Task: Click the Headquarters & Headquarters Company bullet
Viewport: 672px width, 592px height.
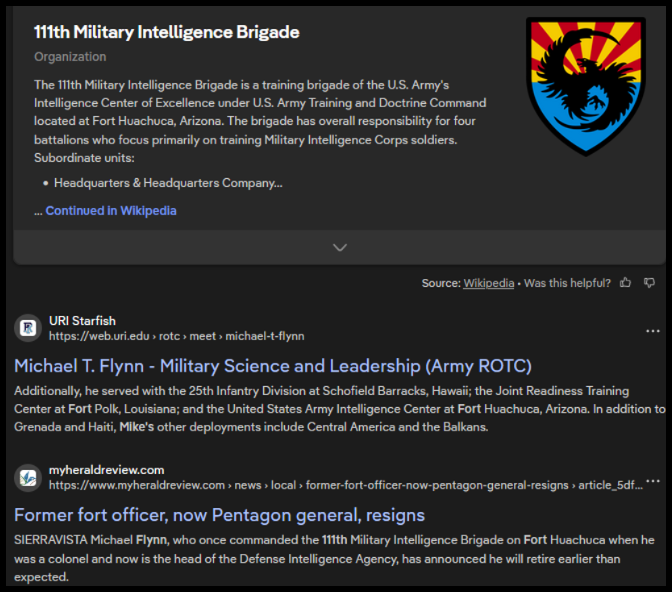Action: point(168,183)
